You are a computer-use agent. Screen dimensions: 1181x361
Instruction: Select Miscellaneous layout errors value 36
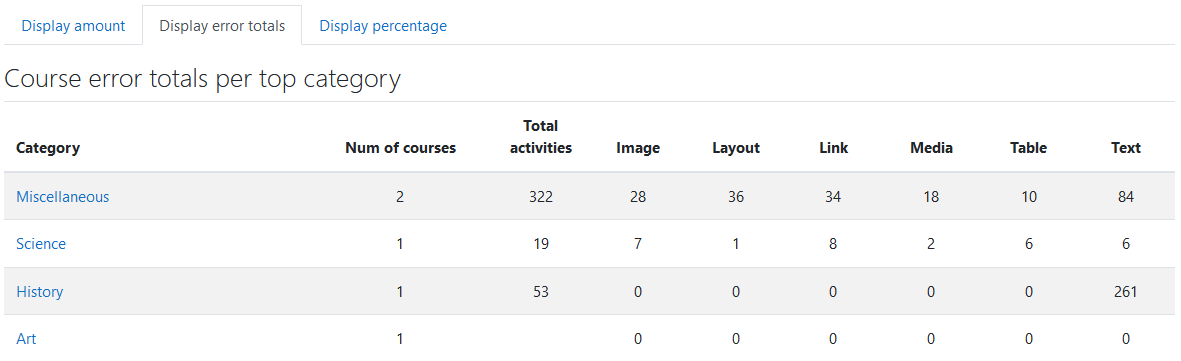[736, 197]
